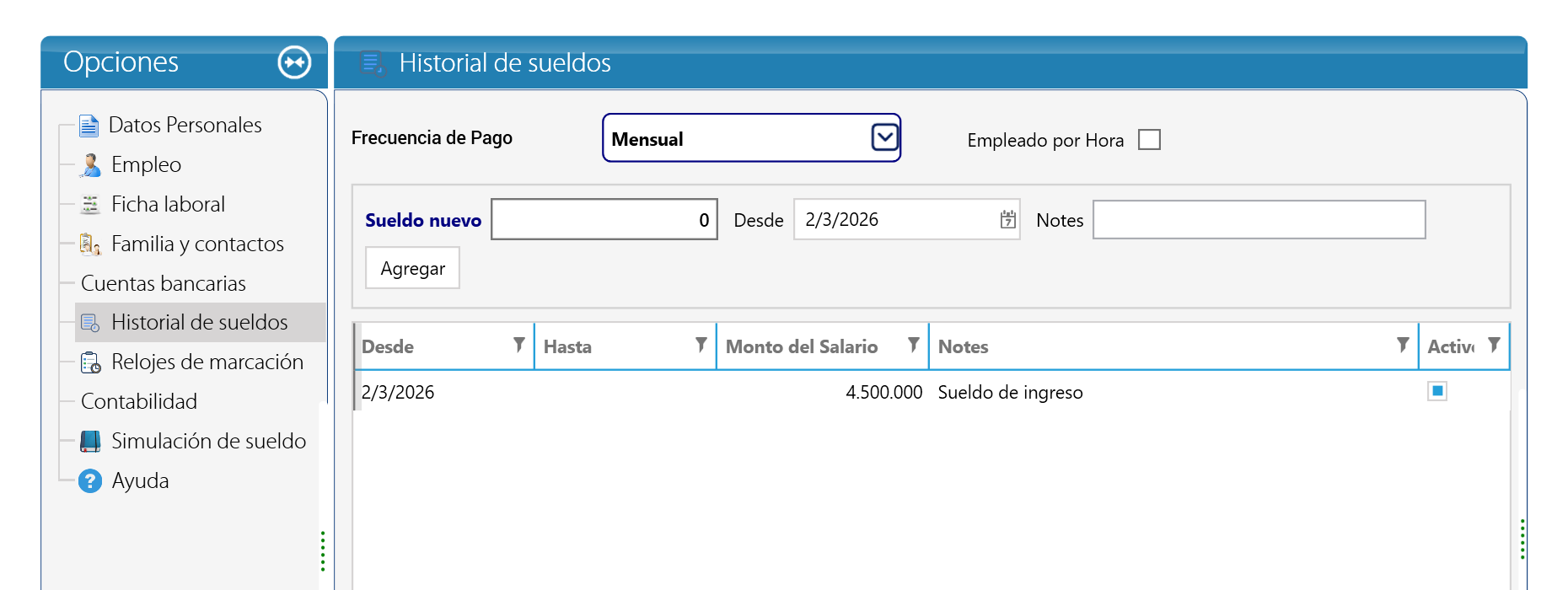Click the Historial de sueldos header icon
Screen dimensions: 1568x590
click(x=371, y=62)
